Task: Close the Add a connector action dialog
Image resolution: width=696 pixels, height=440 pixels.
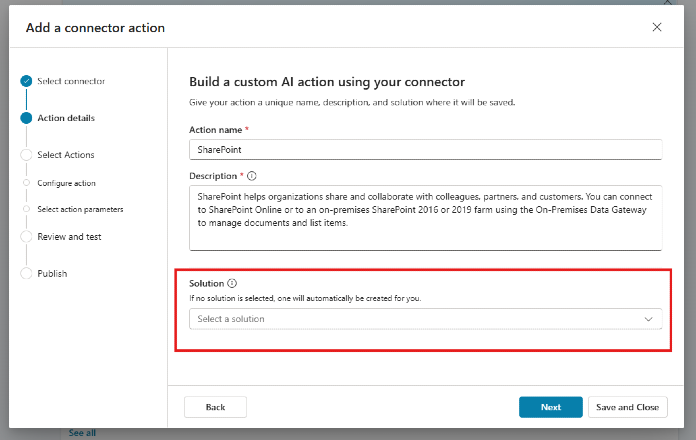Action: pyautogui.click(x=656, y=27)
